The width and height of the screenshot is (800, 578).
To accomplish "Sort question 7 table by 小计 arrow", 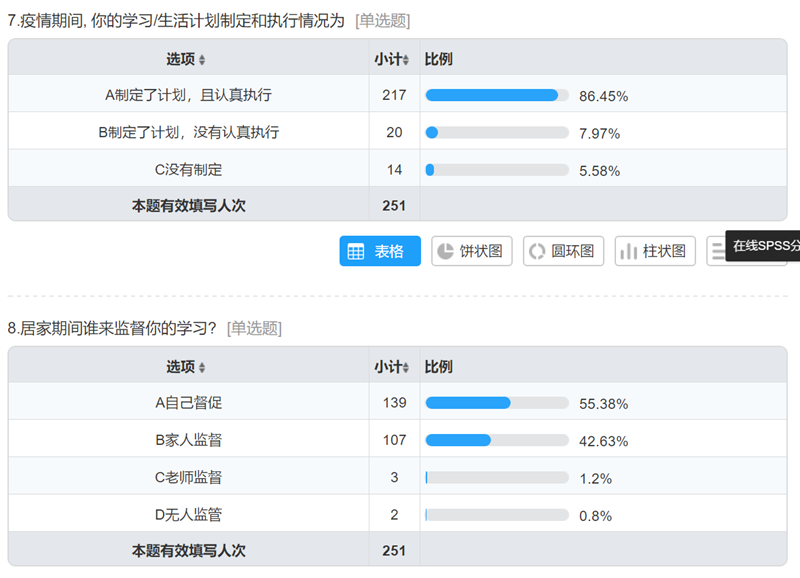I will point(407,60).
